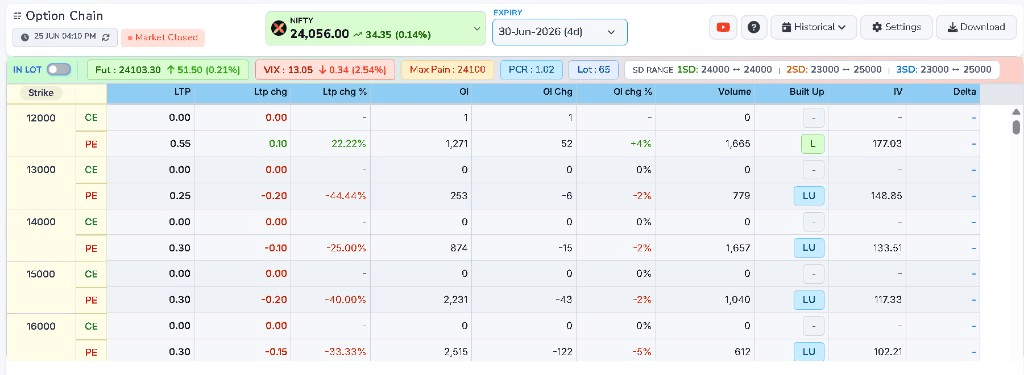Click OI value 2,231 for 15000 PE
This screenshot has width=1024, height=375.
coord(456,300)
